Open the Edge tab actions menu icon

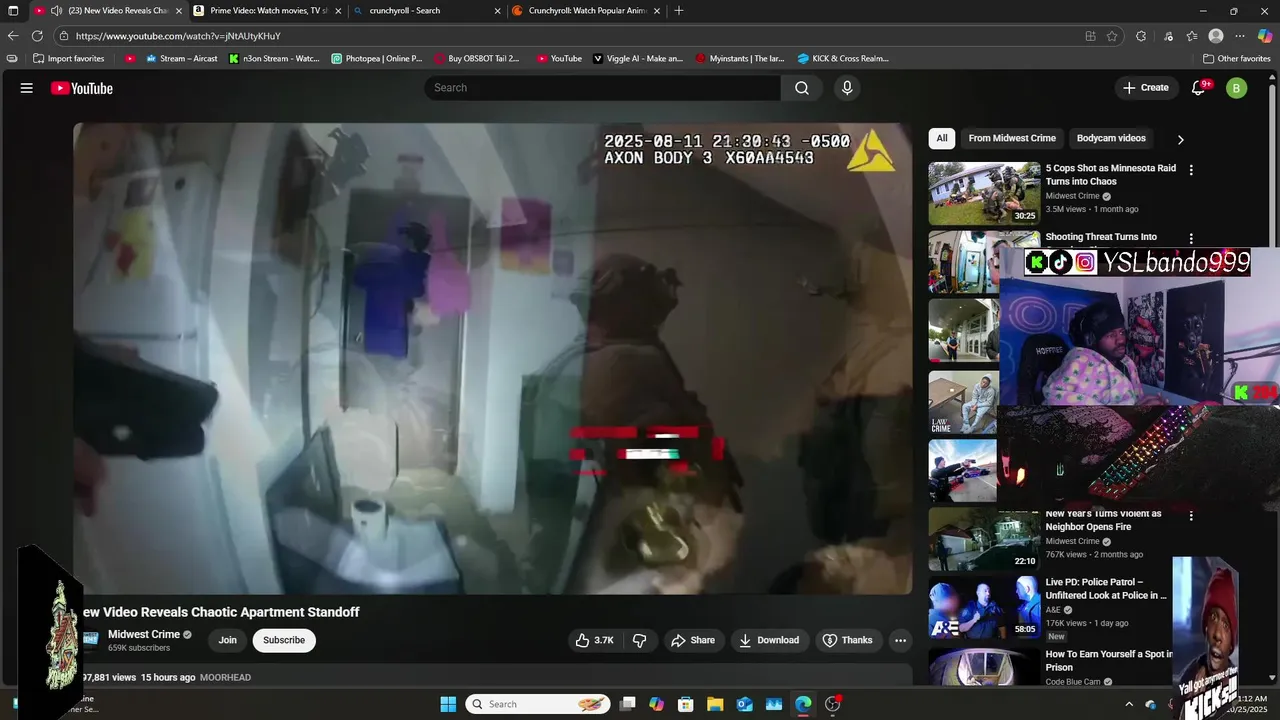13,11
